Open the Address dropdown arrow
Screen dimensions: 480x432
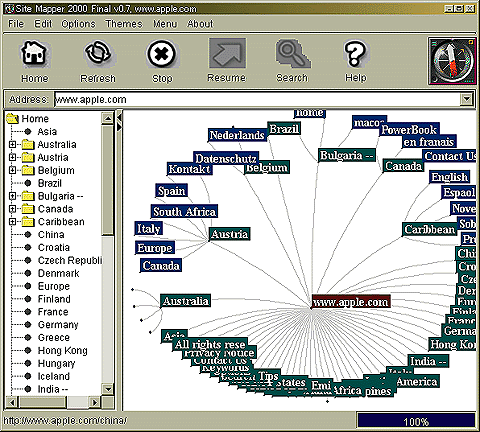466,99
